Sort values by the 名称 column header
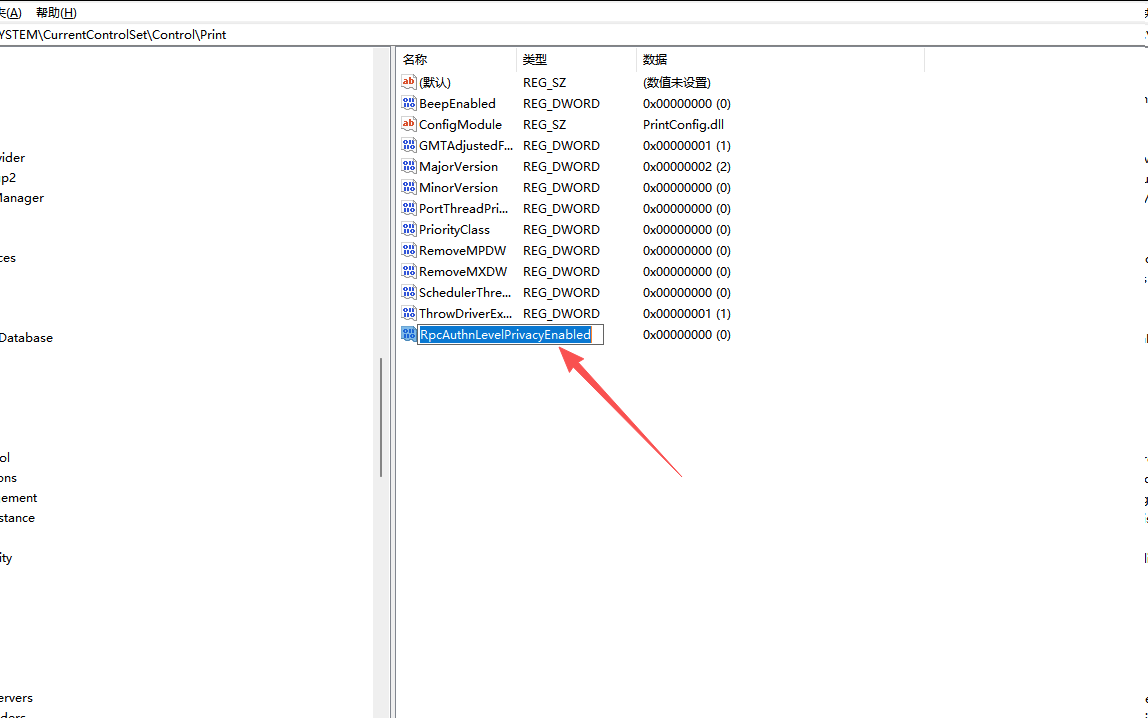 click(x=415, y=59)
